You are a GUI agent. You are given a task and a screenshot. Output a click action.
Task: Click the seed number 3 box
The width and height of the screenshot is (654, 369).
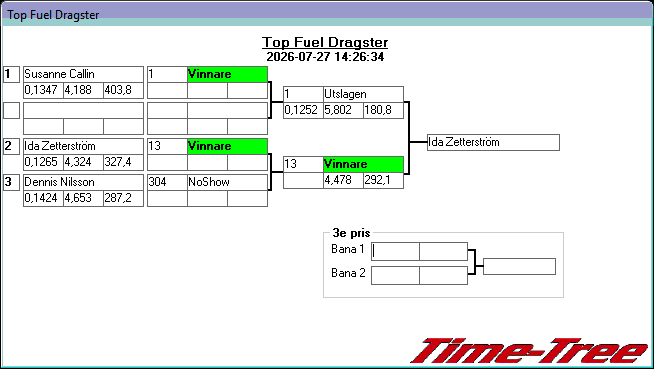tap(11, 182)
